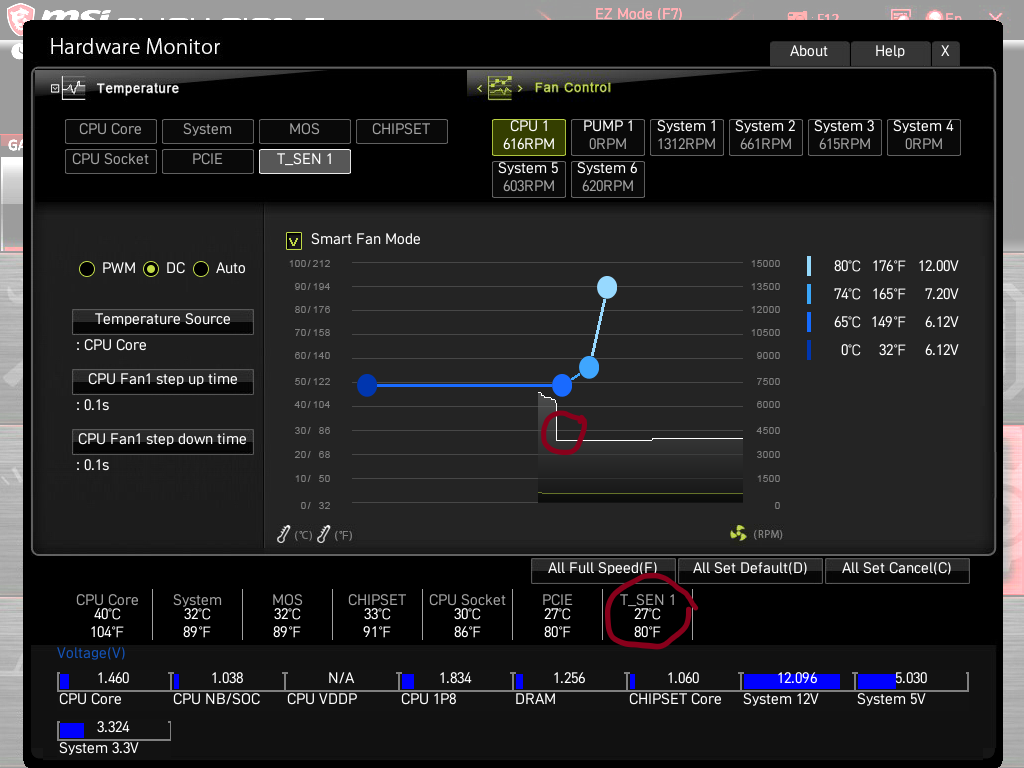Click All Set Cancel(C) button

897,569
